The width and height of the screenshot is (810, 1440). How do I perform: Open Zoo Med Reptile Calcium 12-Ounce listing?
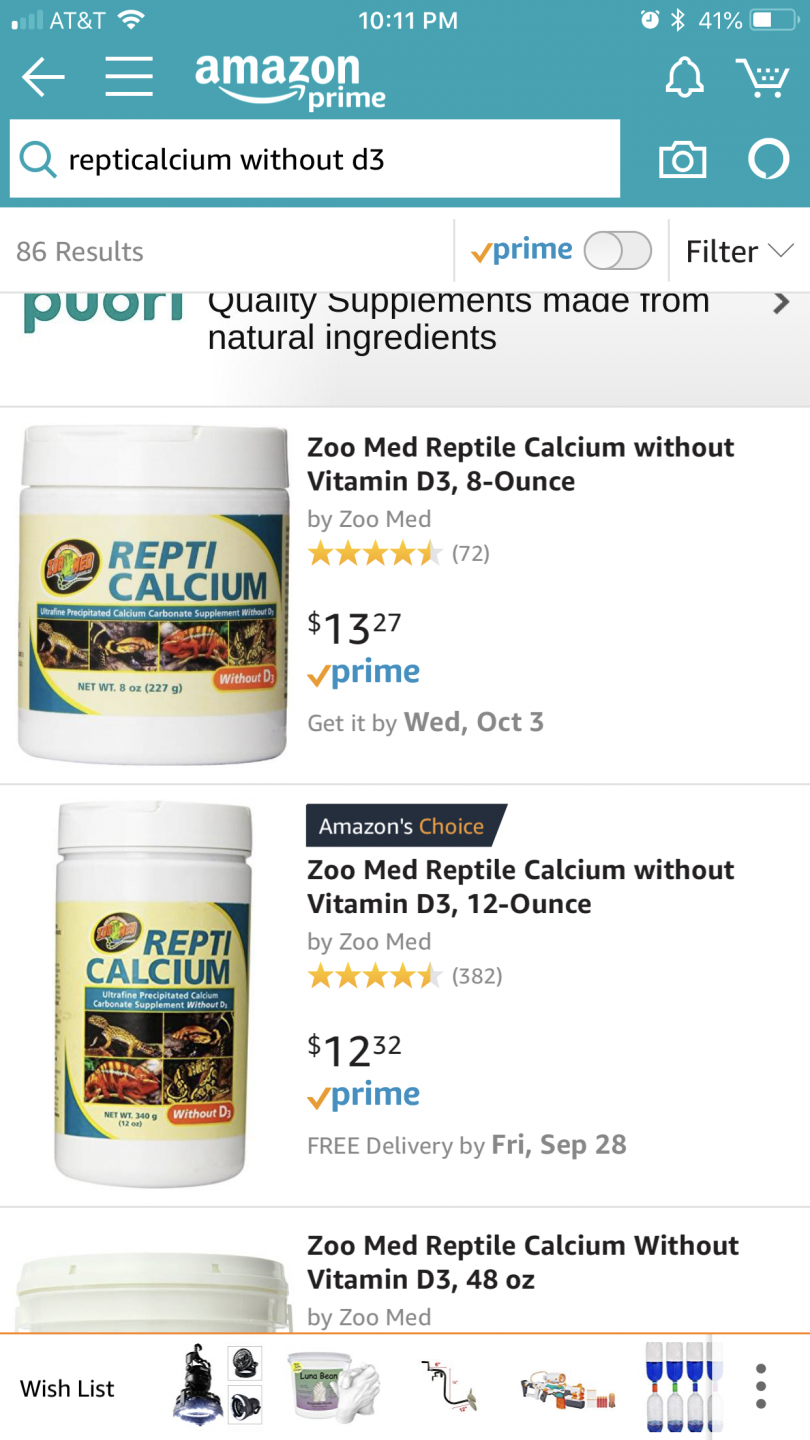pyautogui.click(x=521, y=887)
